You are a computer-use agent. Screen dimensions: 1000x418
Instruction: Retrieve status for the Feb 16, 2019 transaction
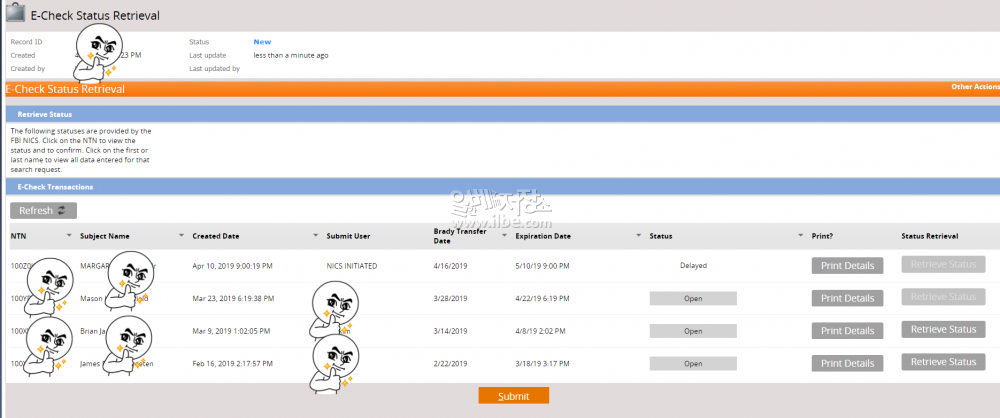click(942, 361)
